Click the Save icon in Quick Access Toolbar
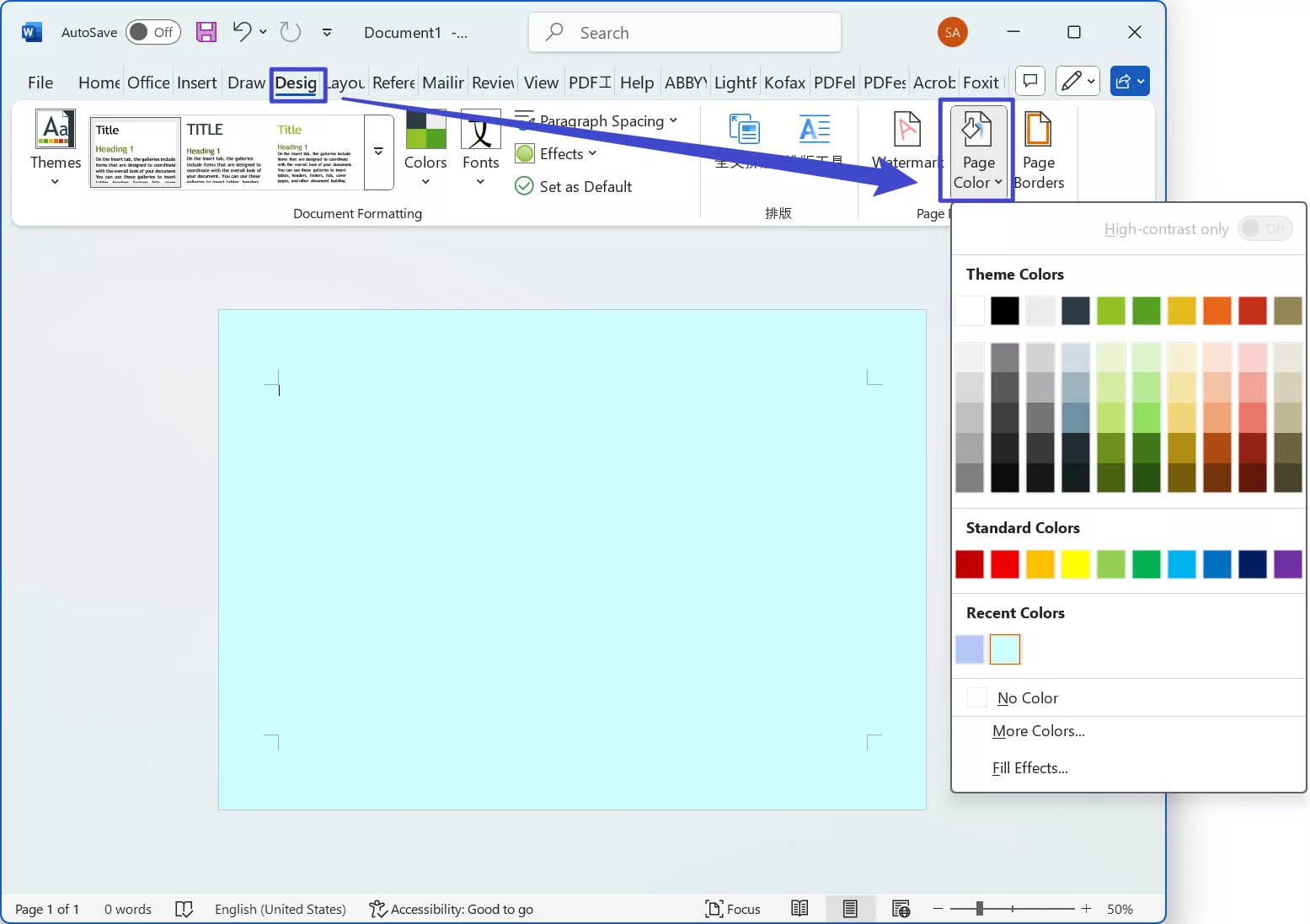This screenshot has height=924, width=1310. pos(205,31)
